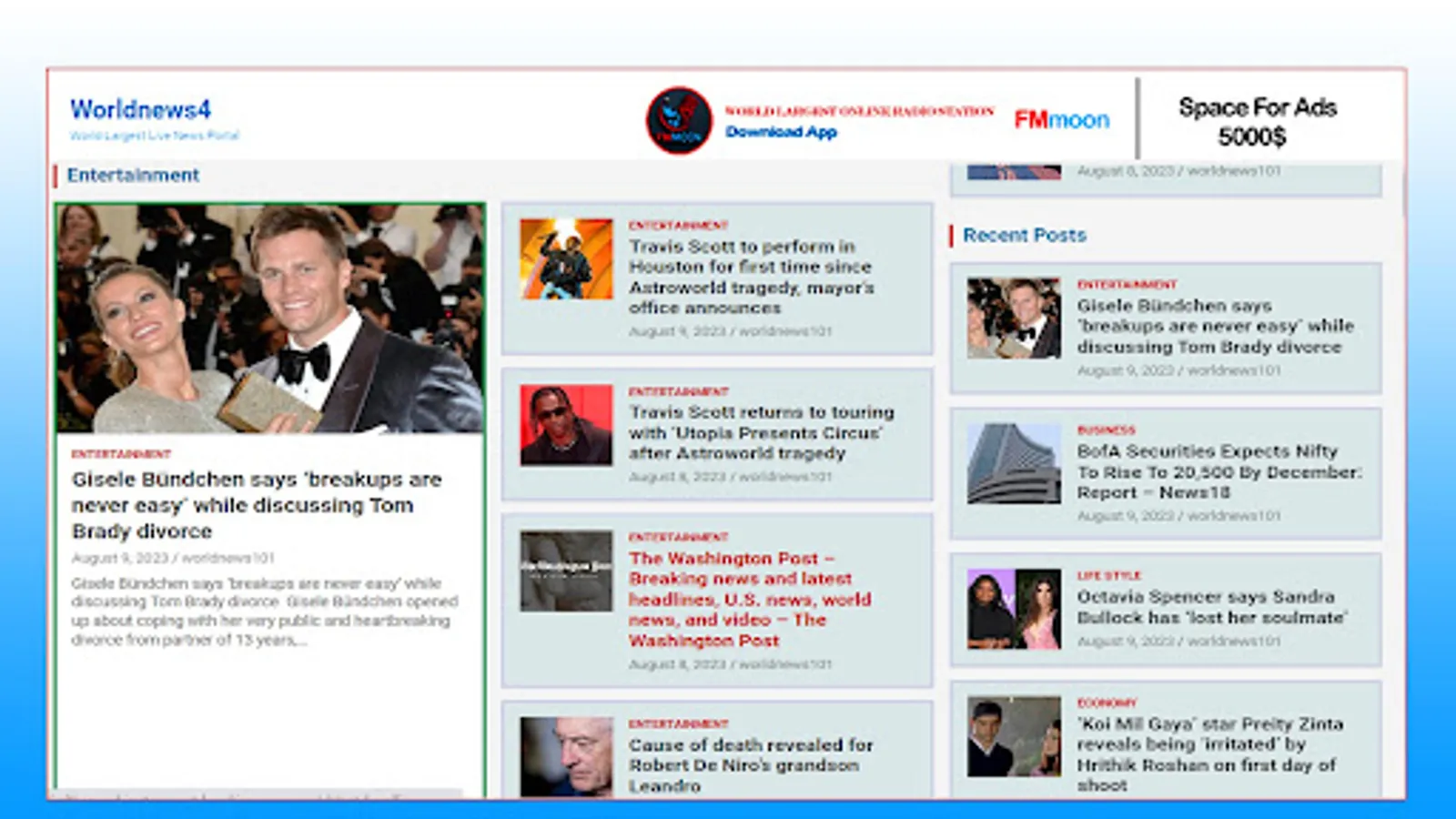Click date line under Travis Scott touring article
The width and height of the screenshot is (1456, 819).
731,477
